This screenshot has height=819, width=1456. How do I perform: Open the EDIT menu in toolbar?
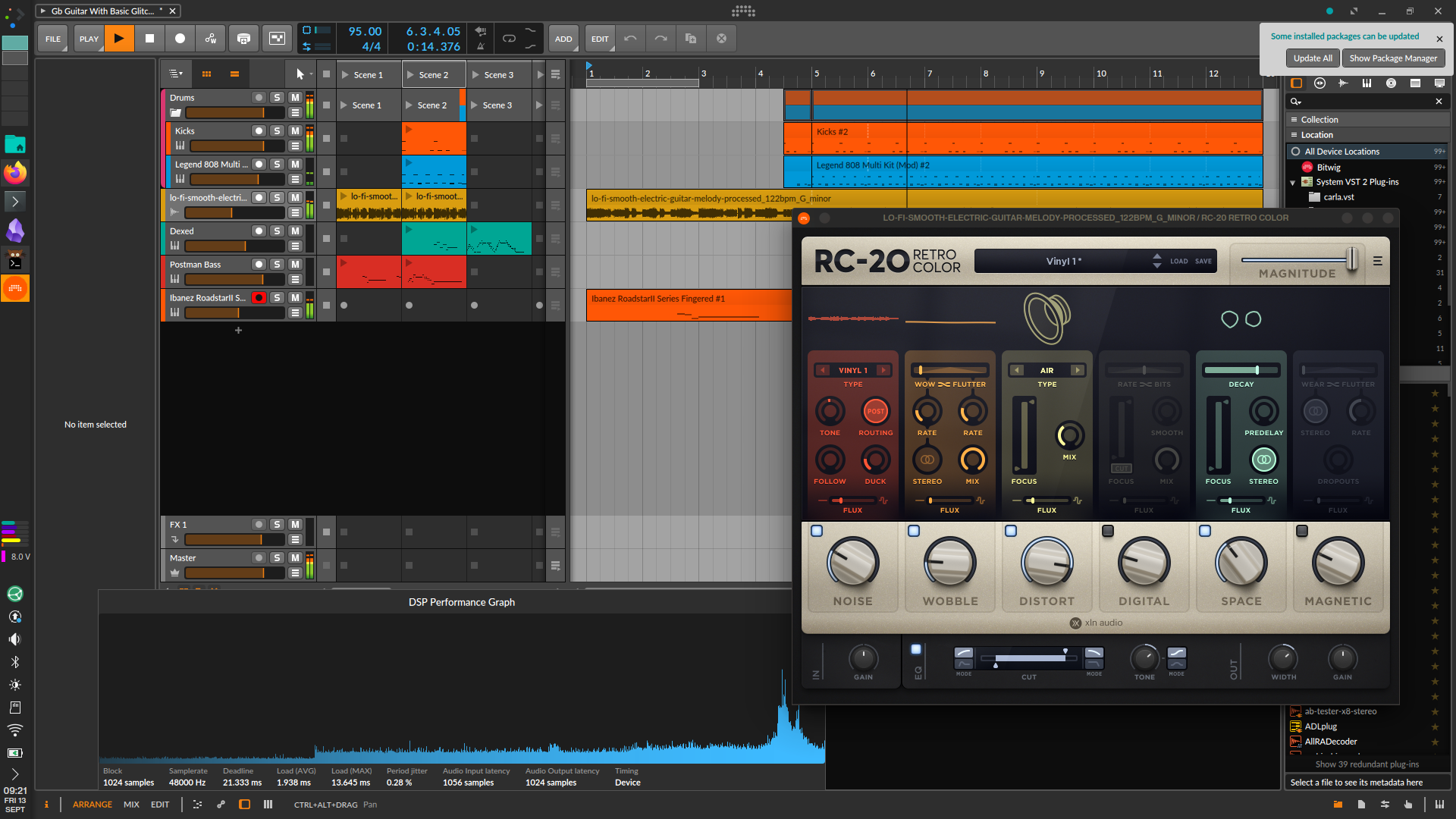pyautogui.click(x=600, y=39)
